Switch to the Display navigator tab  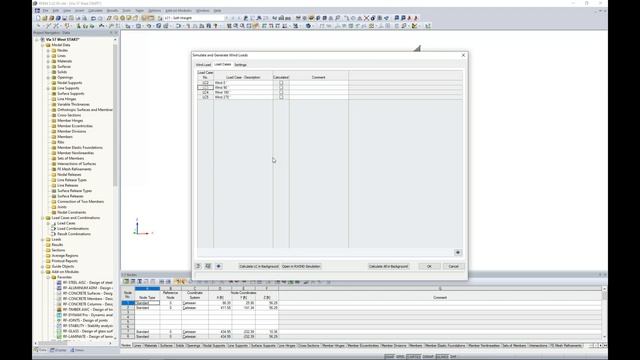pos(58,350)
